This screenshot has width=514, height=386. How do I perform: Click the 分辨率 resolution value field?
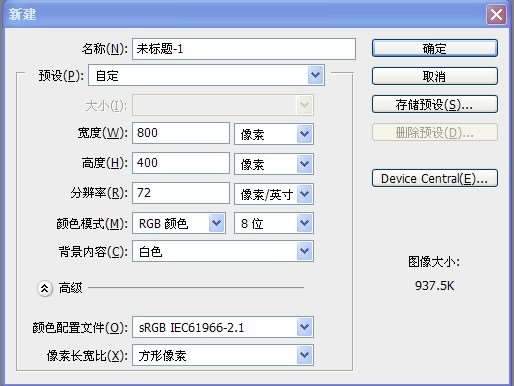tap(181, 193)
